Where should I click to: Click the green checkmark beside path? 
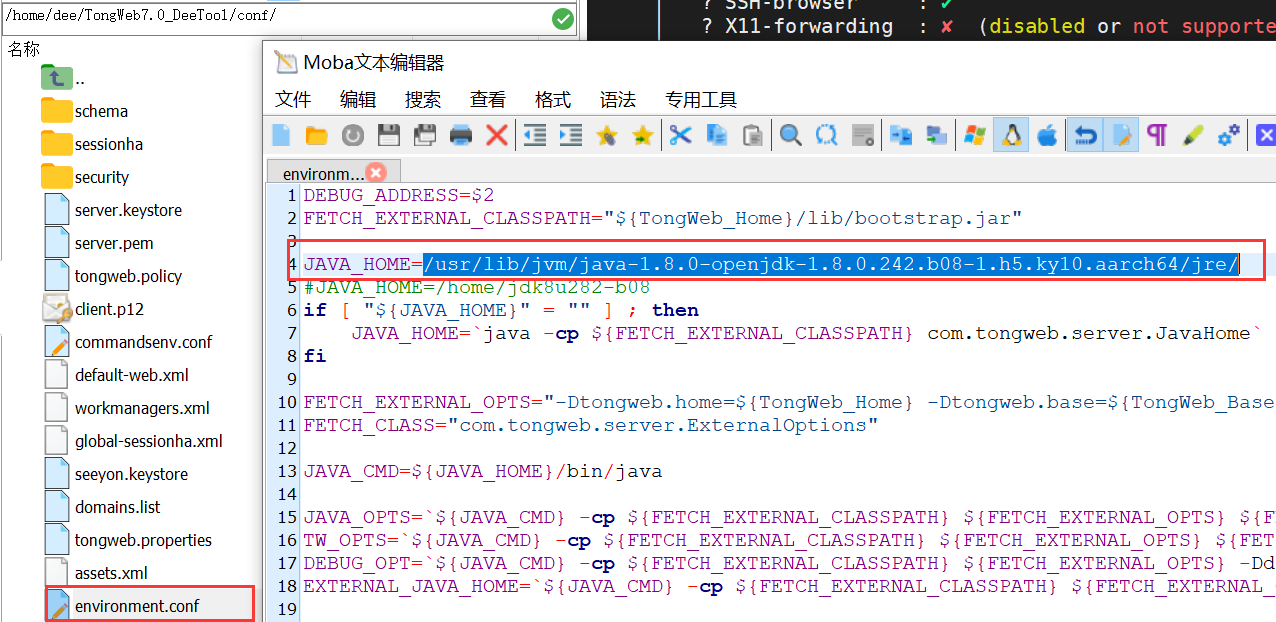pyautogui.click(x=563, y=18)
